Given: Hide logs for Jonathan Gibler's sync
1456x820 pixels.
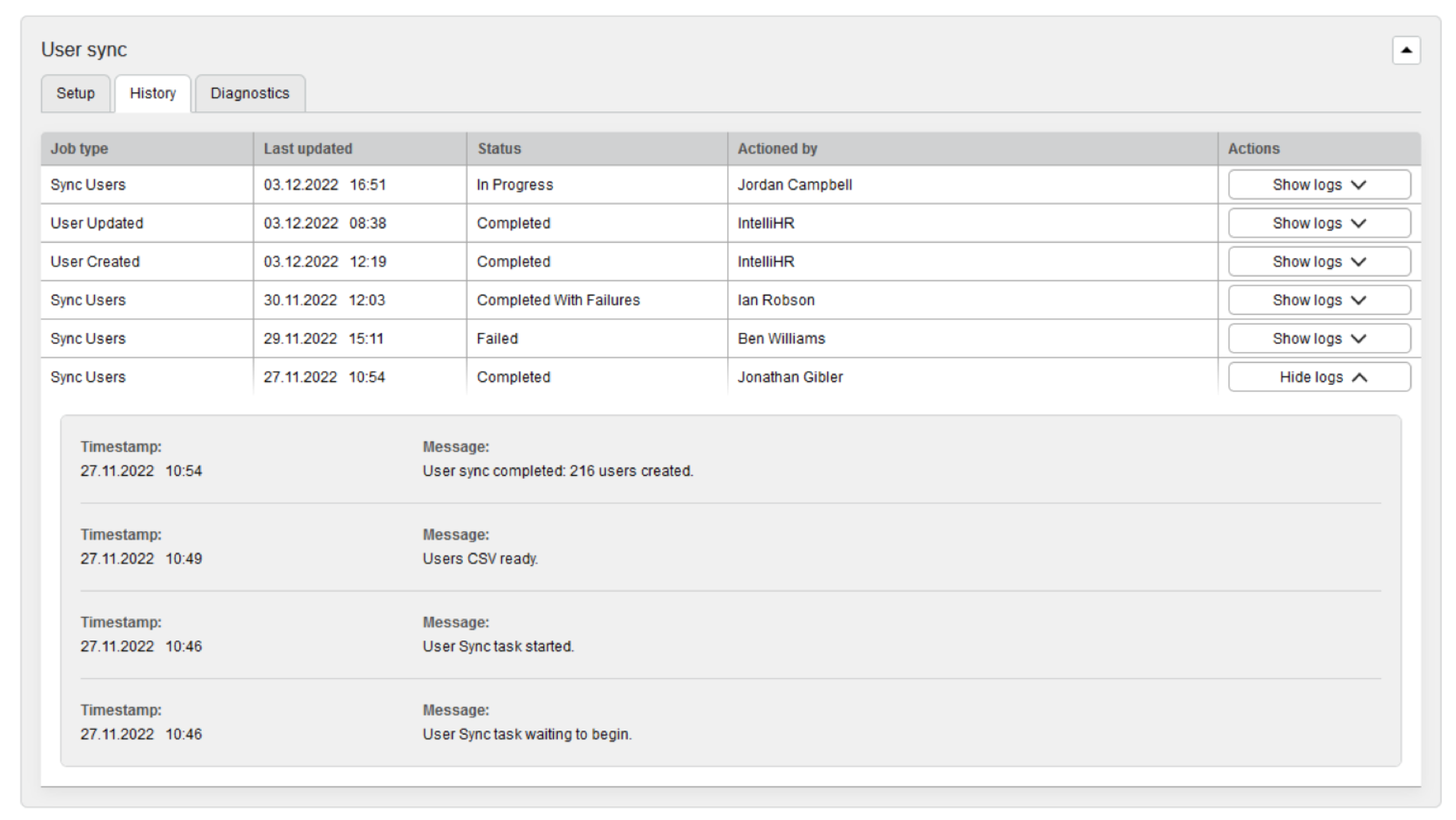Looking at the screenshot, I should tap(1318, 377).
